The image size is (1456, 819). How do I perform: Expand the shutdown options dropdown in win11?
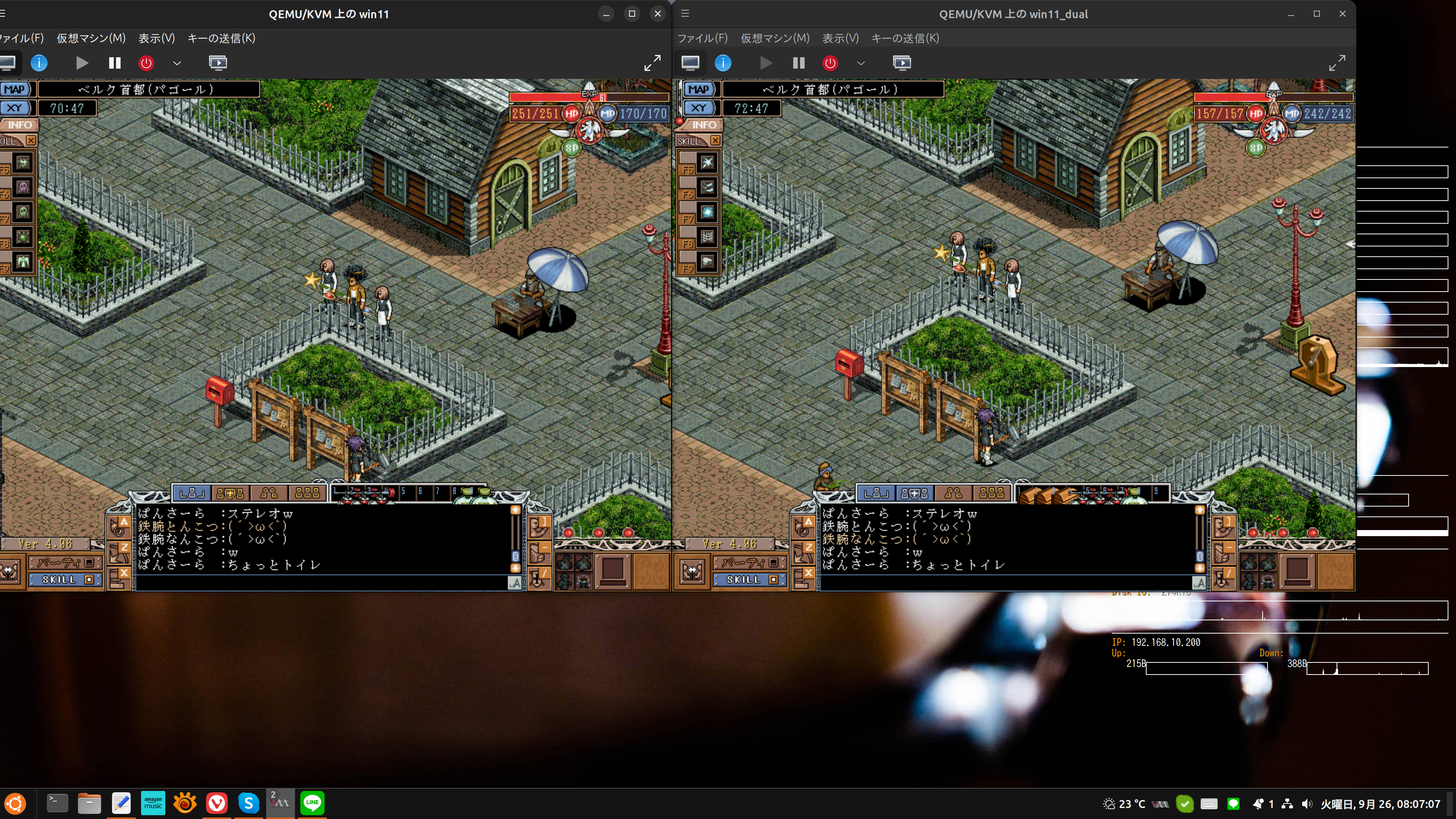click(177, 63)
